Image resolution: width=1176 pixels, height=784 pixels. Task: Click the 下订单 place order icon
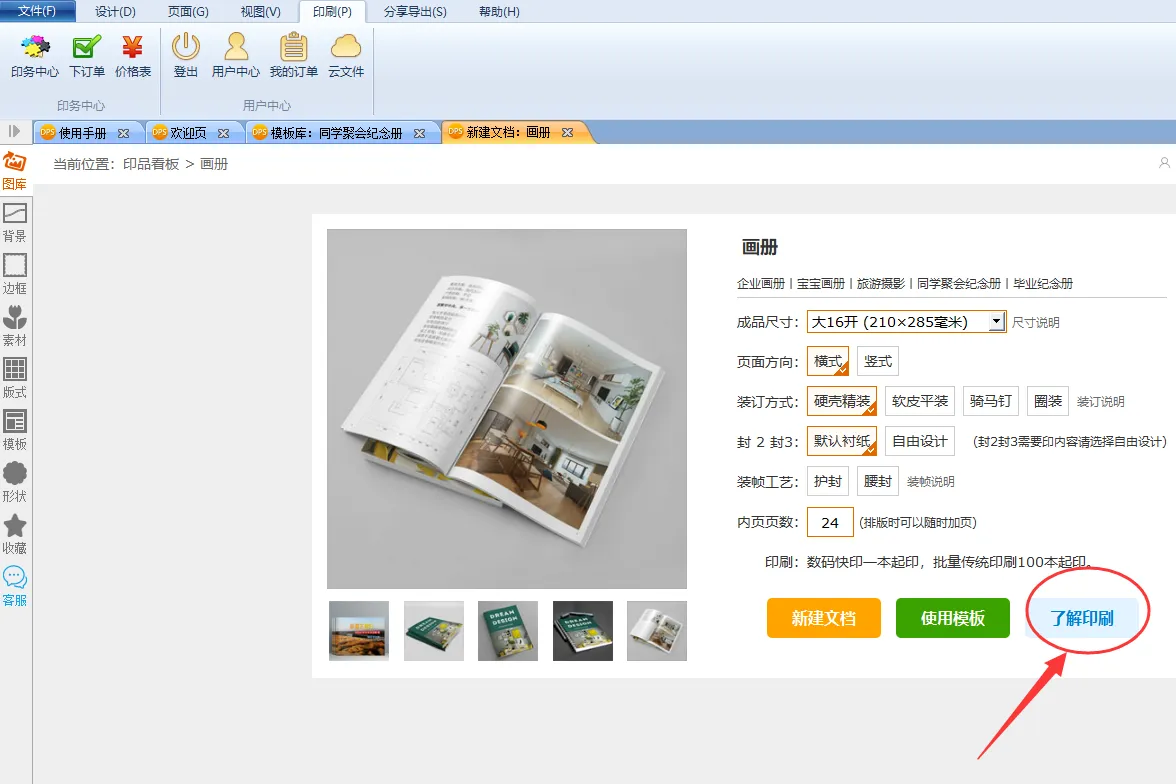coord(87,55)
